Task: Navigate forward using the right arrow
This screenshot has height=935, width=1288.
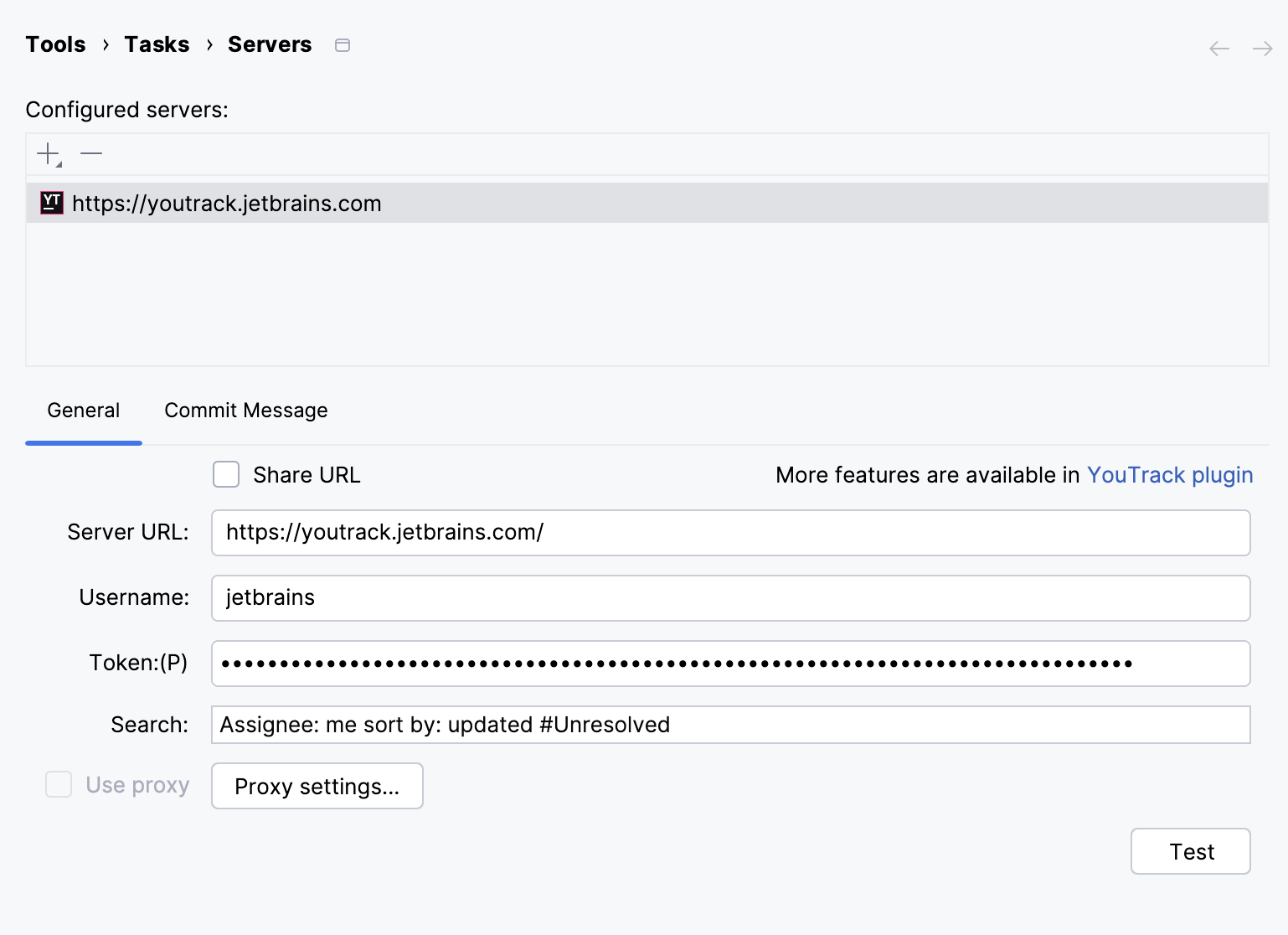Action: 1262,48
